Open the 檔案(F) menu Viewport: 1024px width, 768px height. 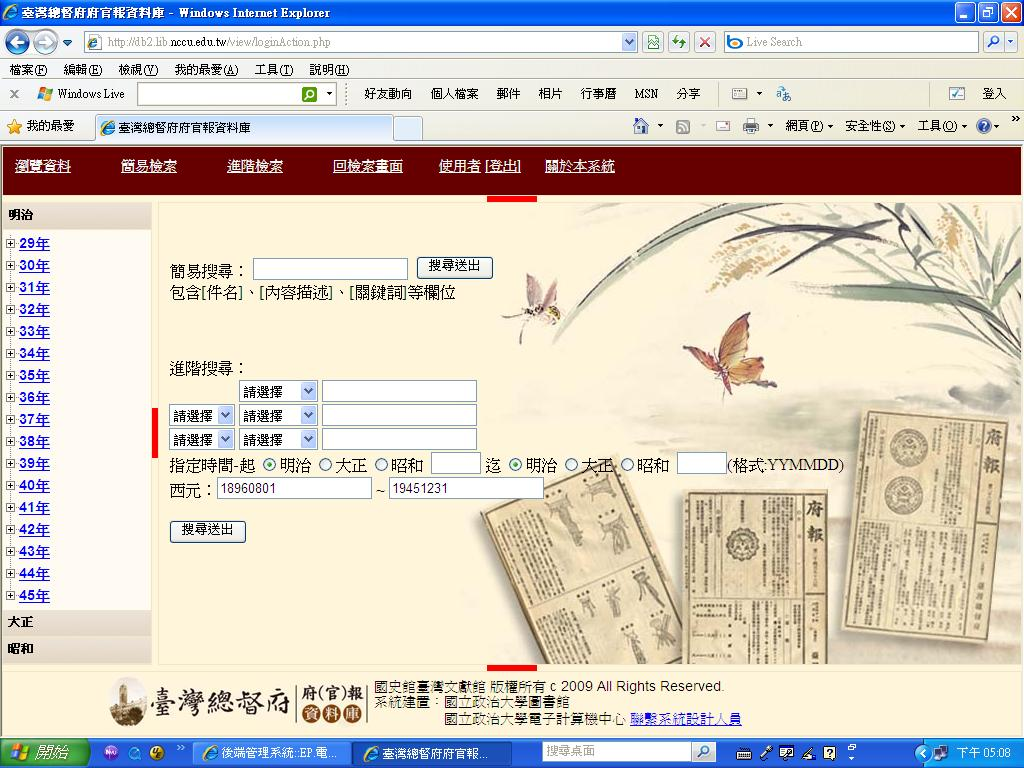tap(26, 70)
